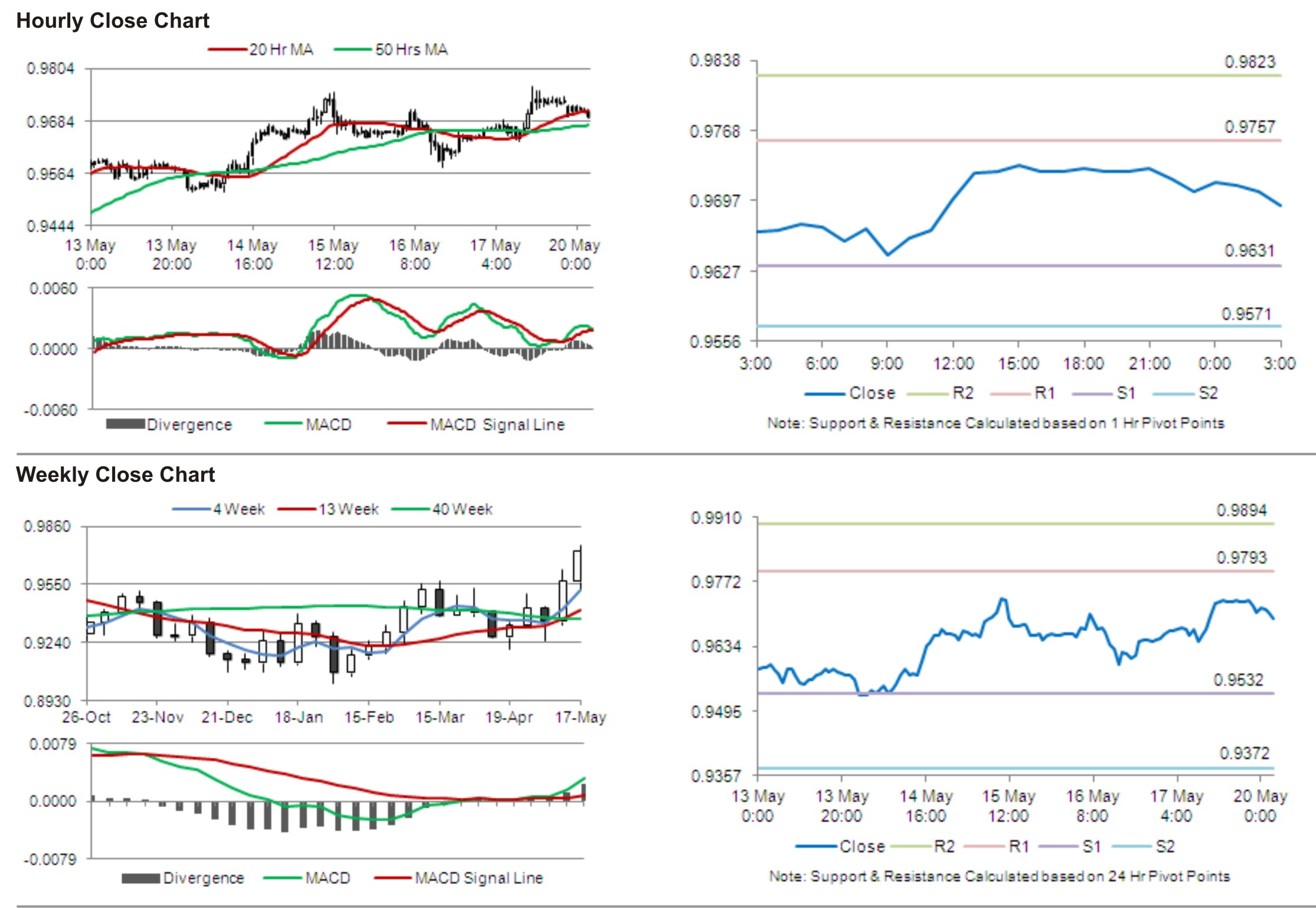Click the hourly MACD axis value -0.0060
This screenshot has width=1316, height=908.
[51, 410]
